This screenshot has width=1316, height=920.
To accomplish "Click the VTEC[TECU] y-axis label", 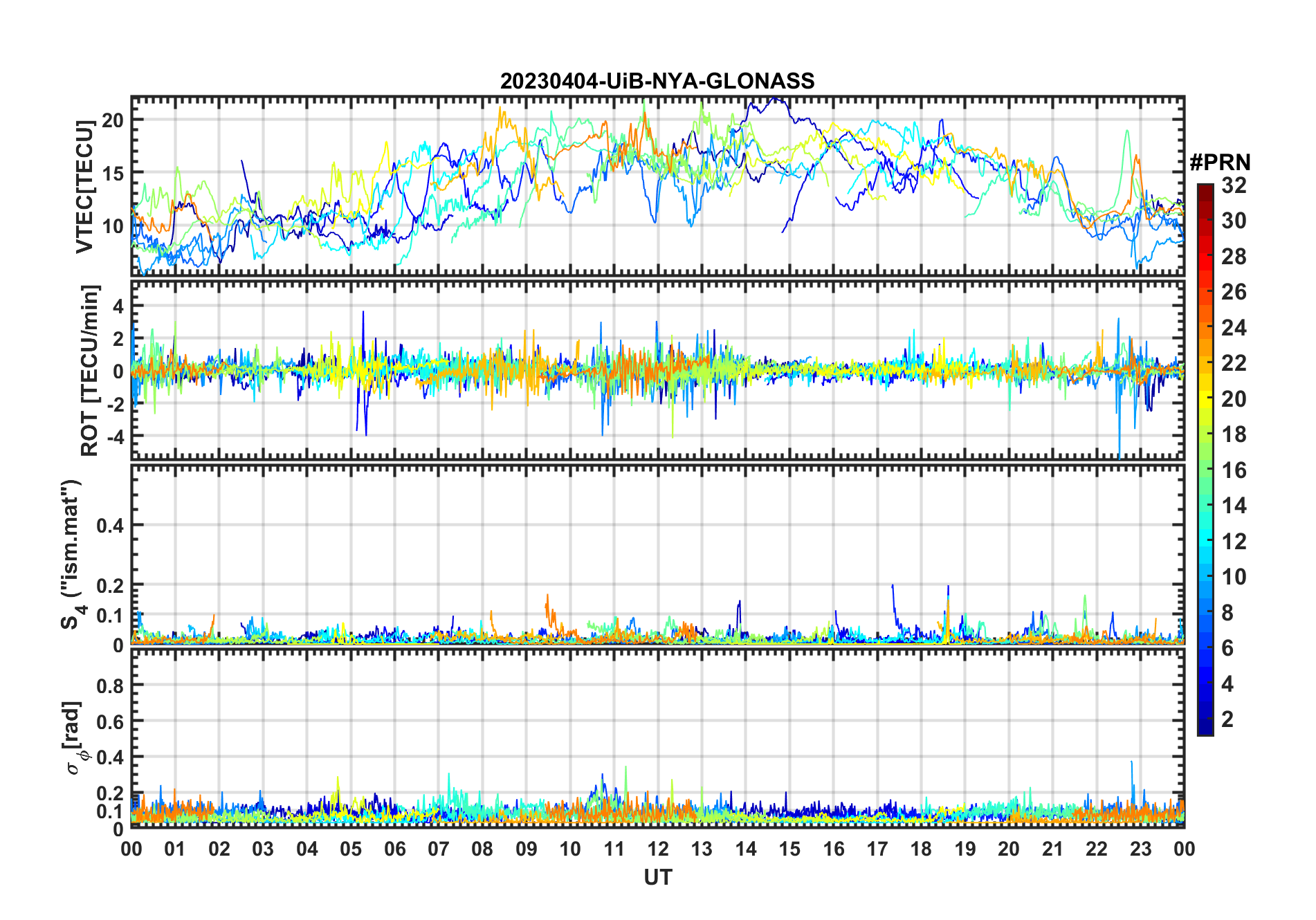I will coord(85,187).
